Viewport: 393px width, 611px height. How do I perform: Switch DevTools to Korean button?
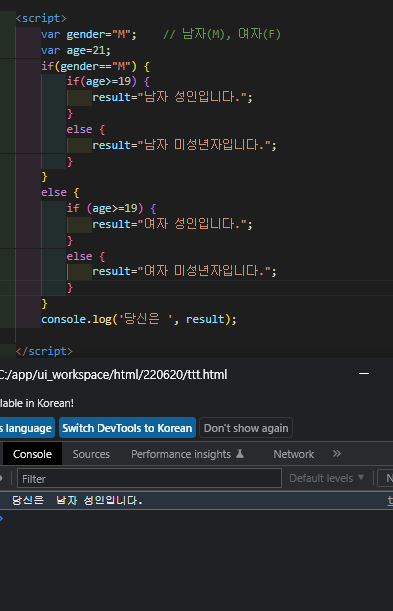(x=127, y=428)
